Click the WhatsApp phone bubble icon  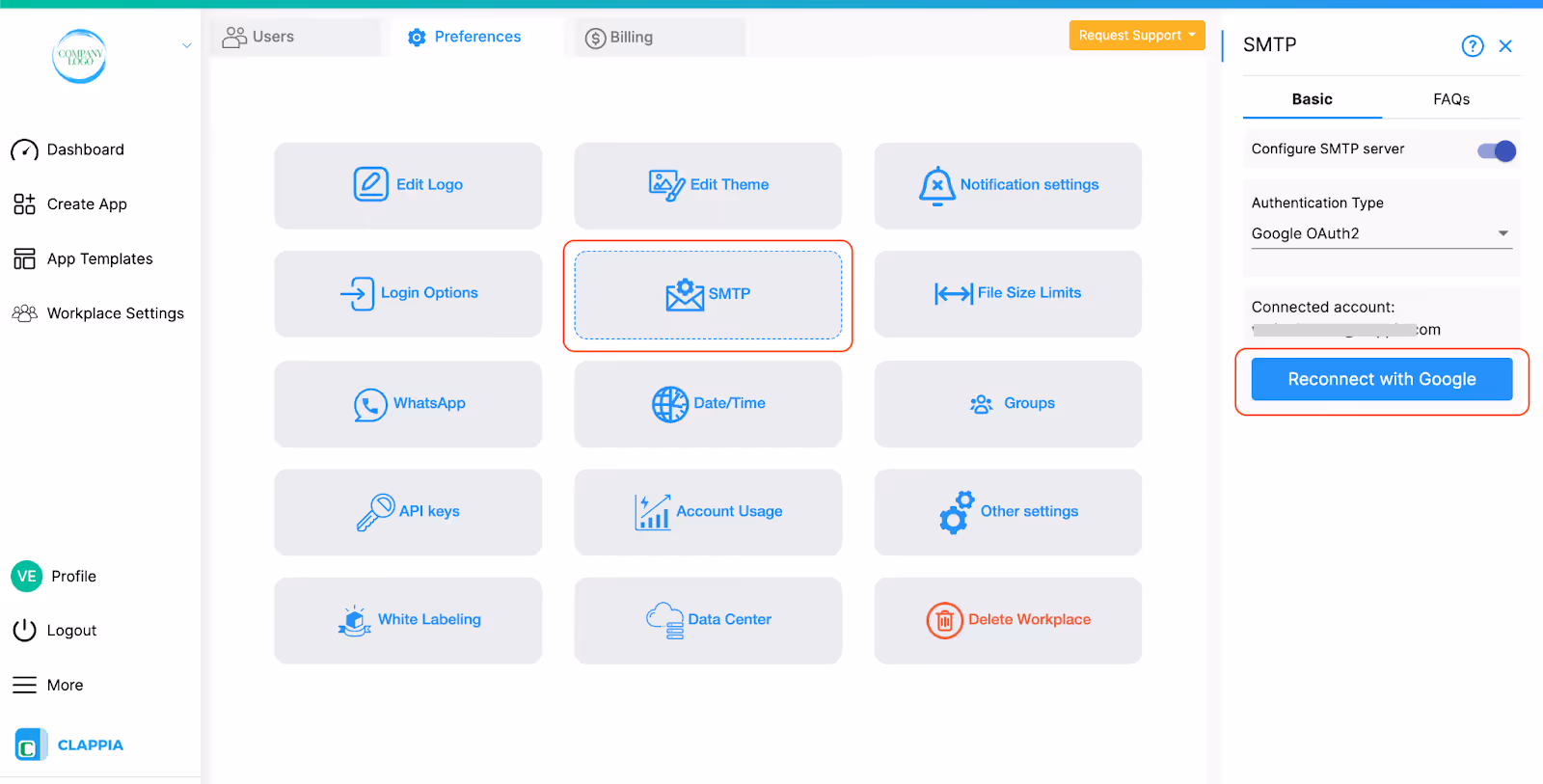point(370,405)
